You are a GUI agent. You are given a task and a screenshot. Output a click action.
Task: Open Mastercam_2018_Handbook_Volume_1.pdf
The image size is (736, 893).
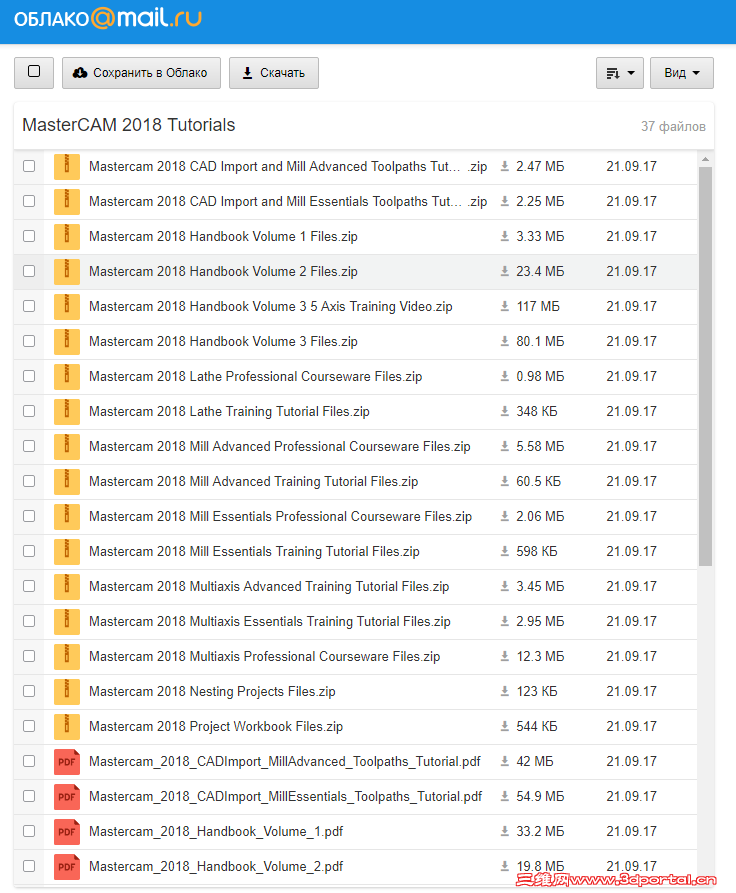pyautogui.click(x=216, y=831)
